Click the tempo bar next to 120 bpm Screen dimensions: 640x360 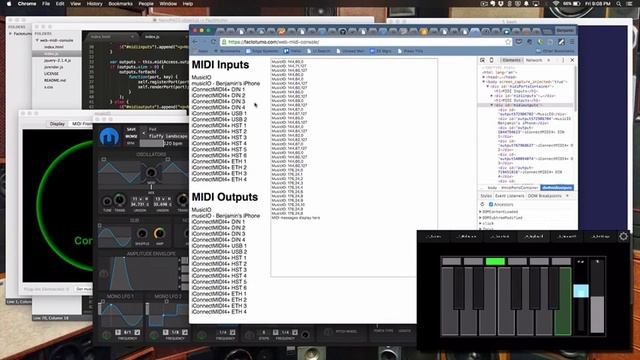pos(151,143)
